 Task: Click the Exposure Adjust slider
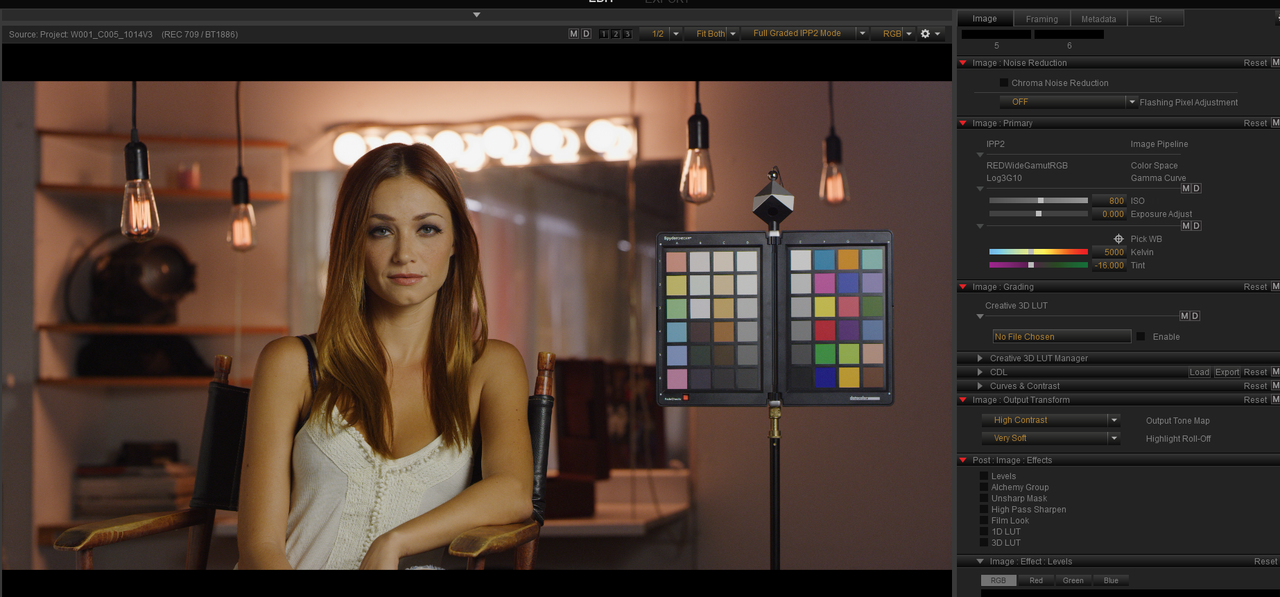(x=1038, y=214)
